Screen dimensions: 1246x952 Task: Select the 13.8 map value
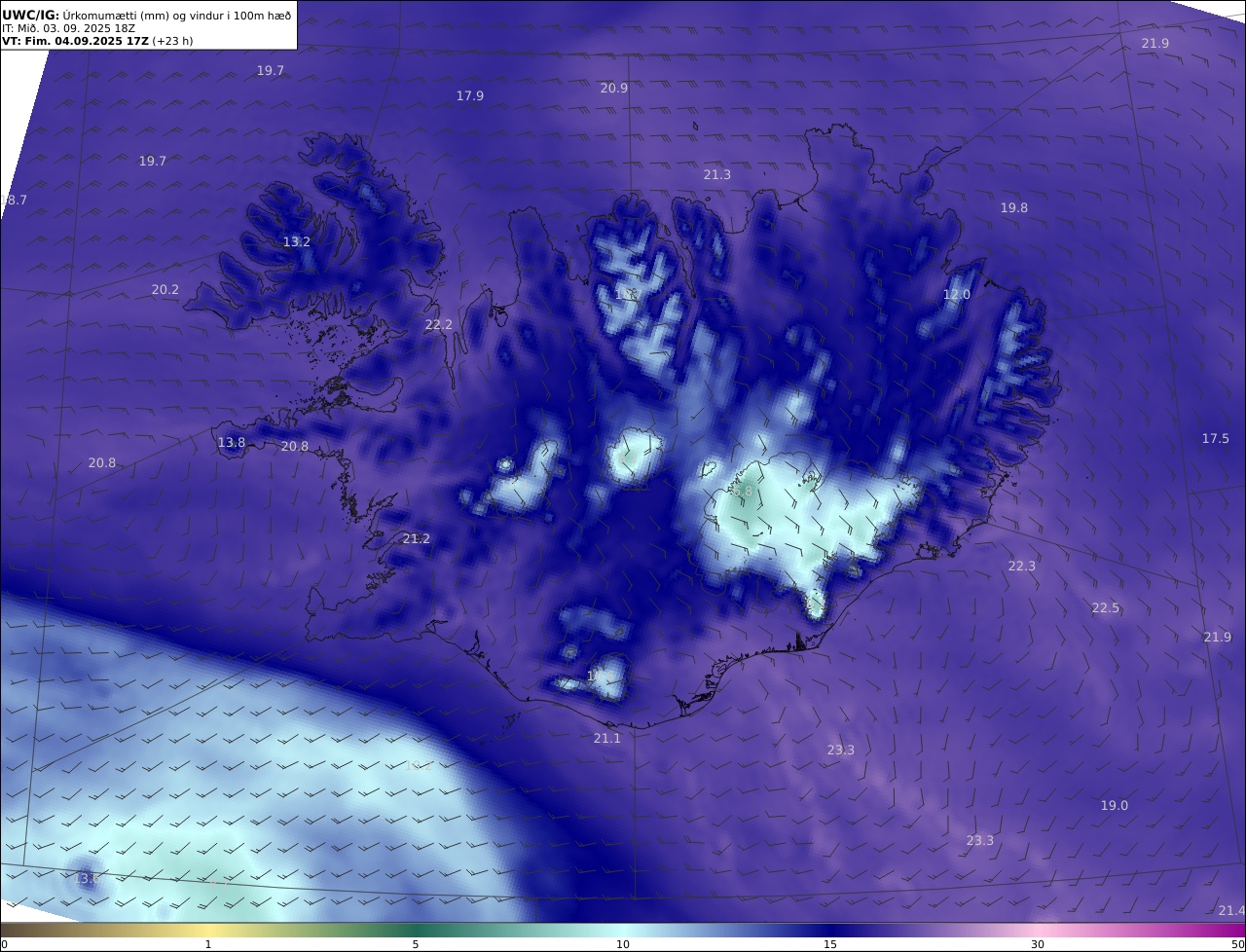point(232,442)
